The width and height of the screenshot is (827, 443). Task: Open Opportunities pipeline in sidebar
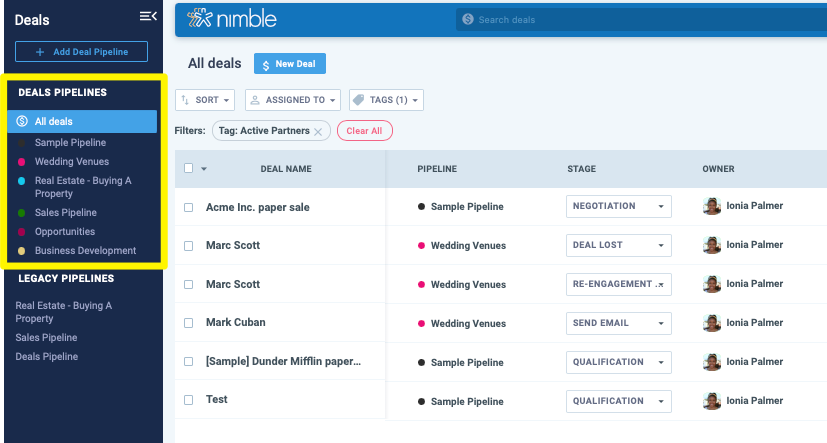click(x=65, y=232)
